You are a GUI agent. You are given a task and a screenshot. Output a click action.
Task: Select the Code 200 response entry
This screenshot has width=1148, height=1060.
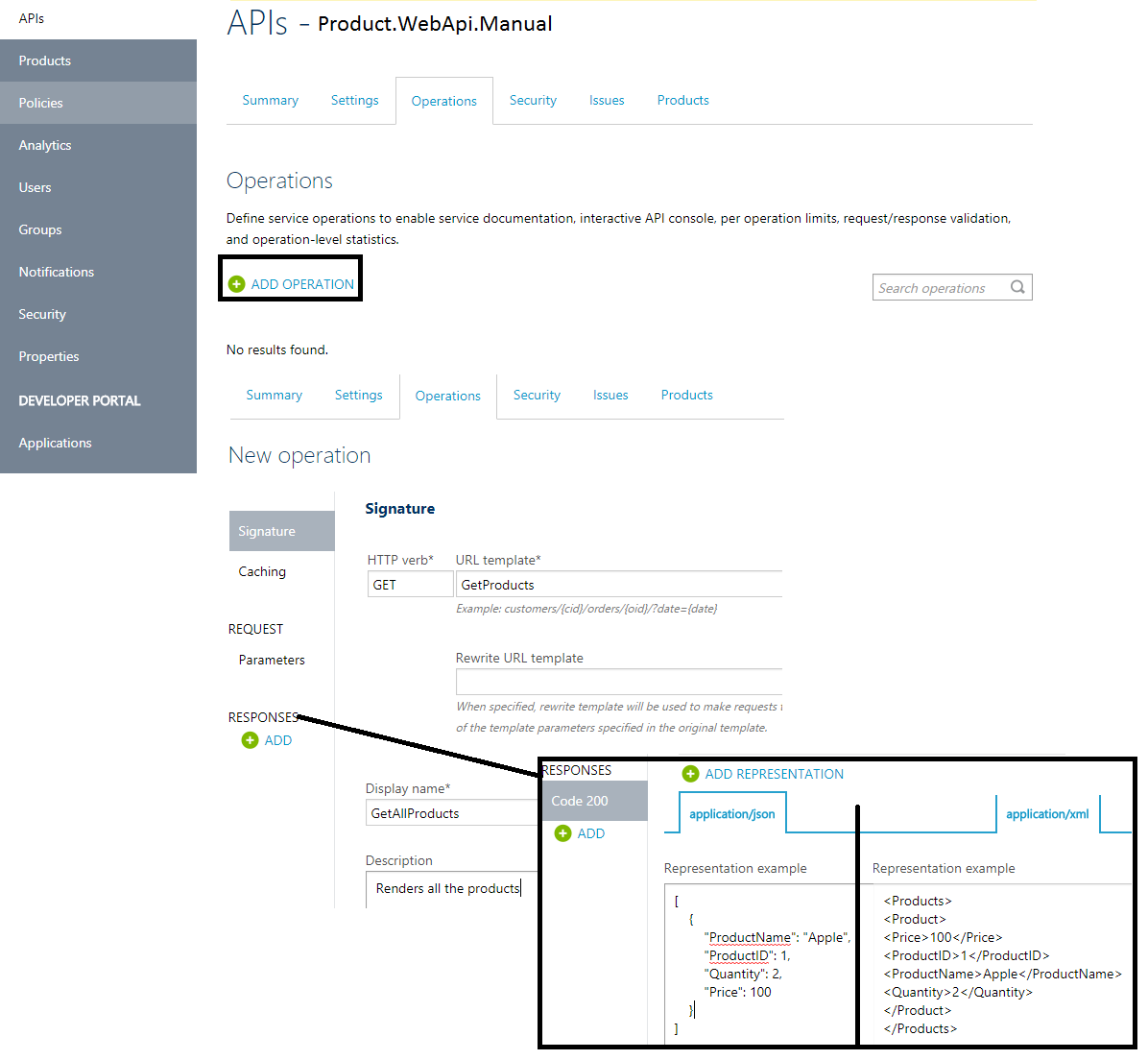tap(579, 801)
